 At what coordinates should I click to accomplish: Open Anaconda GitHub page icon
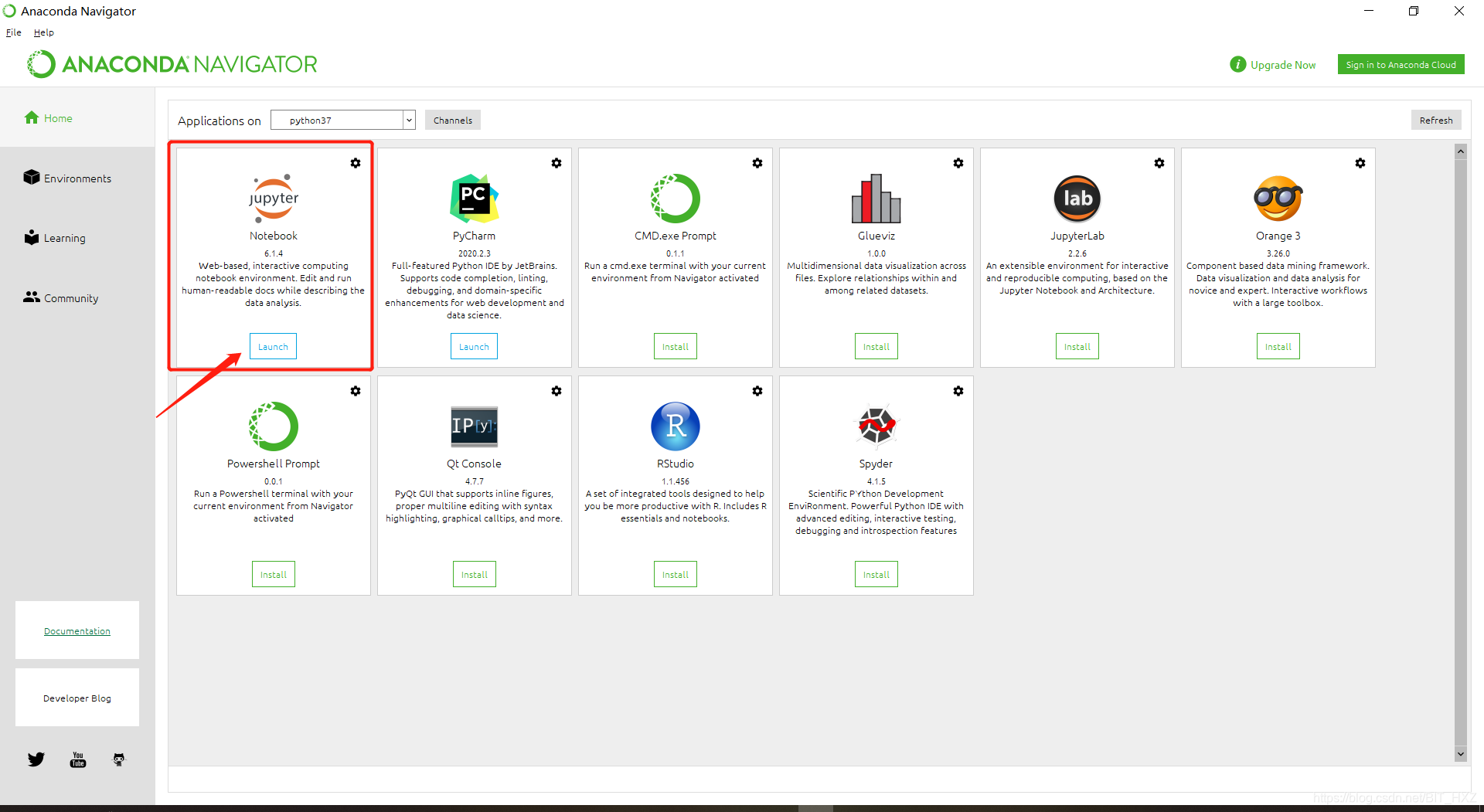119,759
